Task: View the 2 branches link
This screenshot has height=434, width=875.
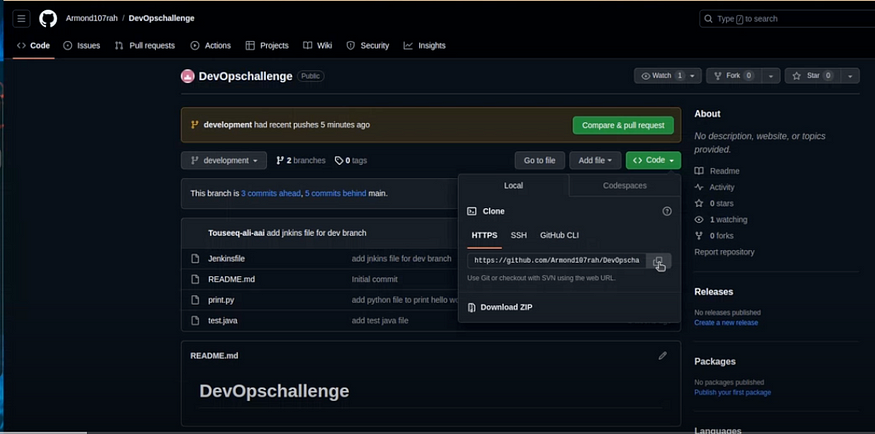Action: (301, 161)
